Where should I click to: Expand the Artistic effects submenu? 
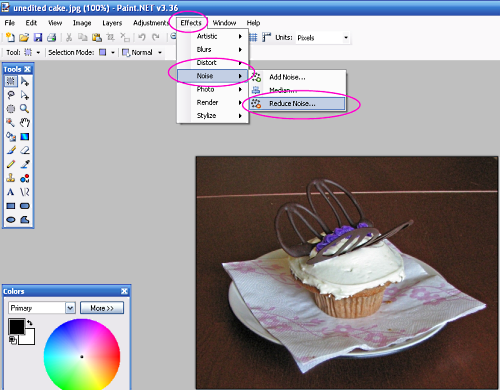pos(213,36)
